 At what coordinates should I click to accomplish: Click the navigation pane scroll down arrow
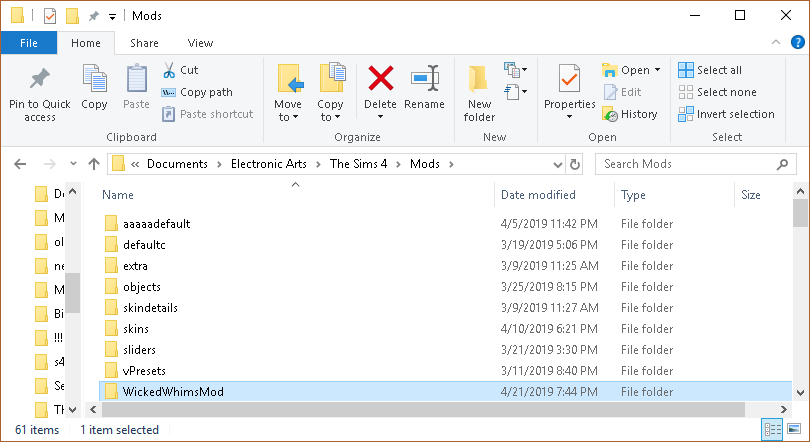coord(73,410)
